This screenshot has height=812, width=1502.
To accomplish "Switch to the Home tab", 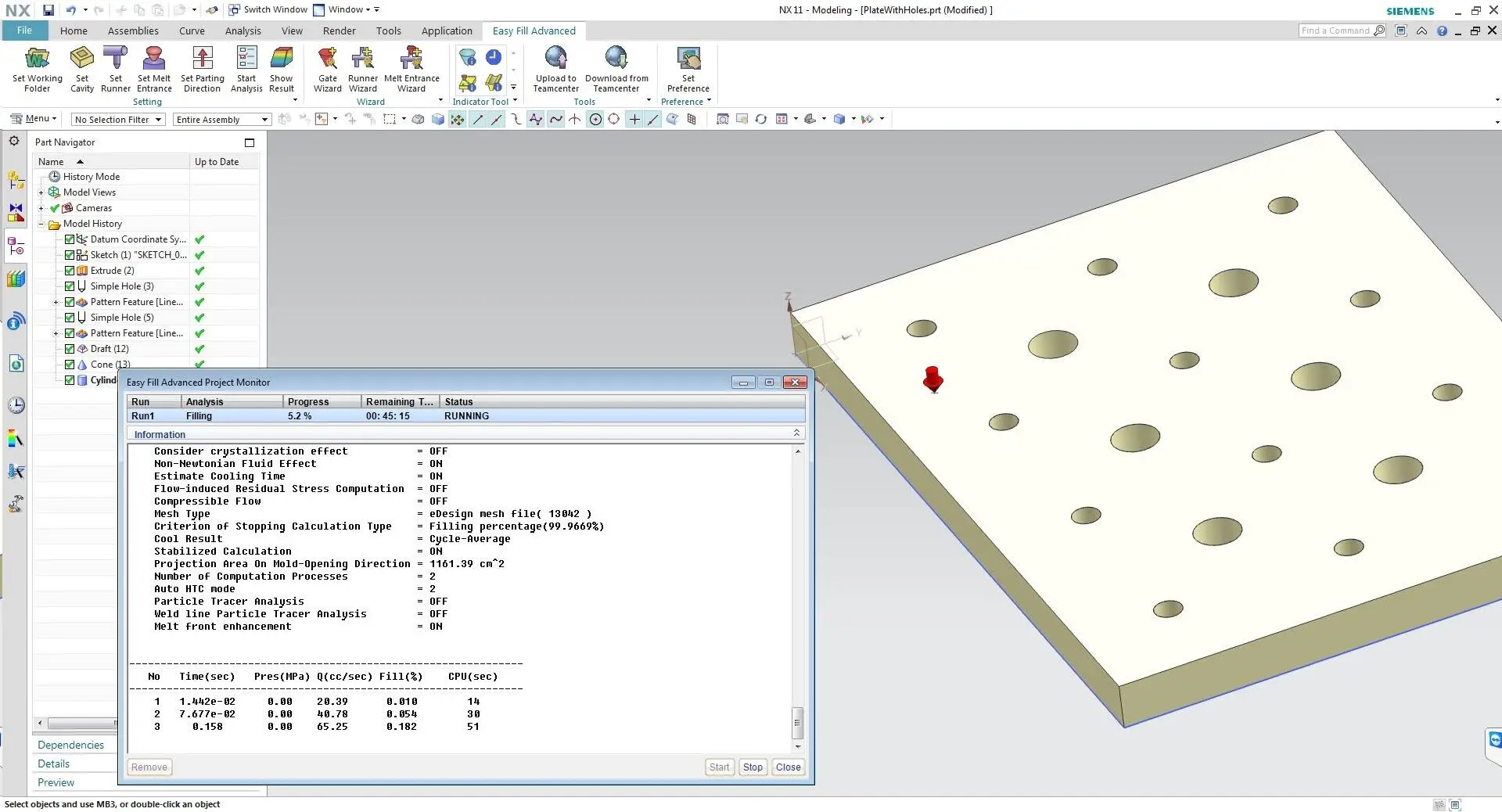I will pyautogui.click(x=74, y=31).
